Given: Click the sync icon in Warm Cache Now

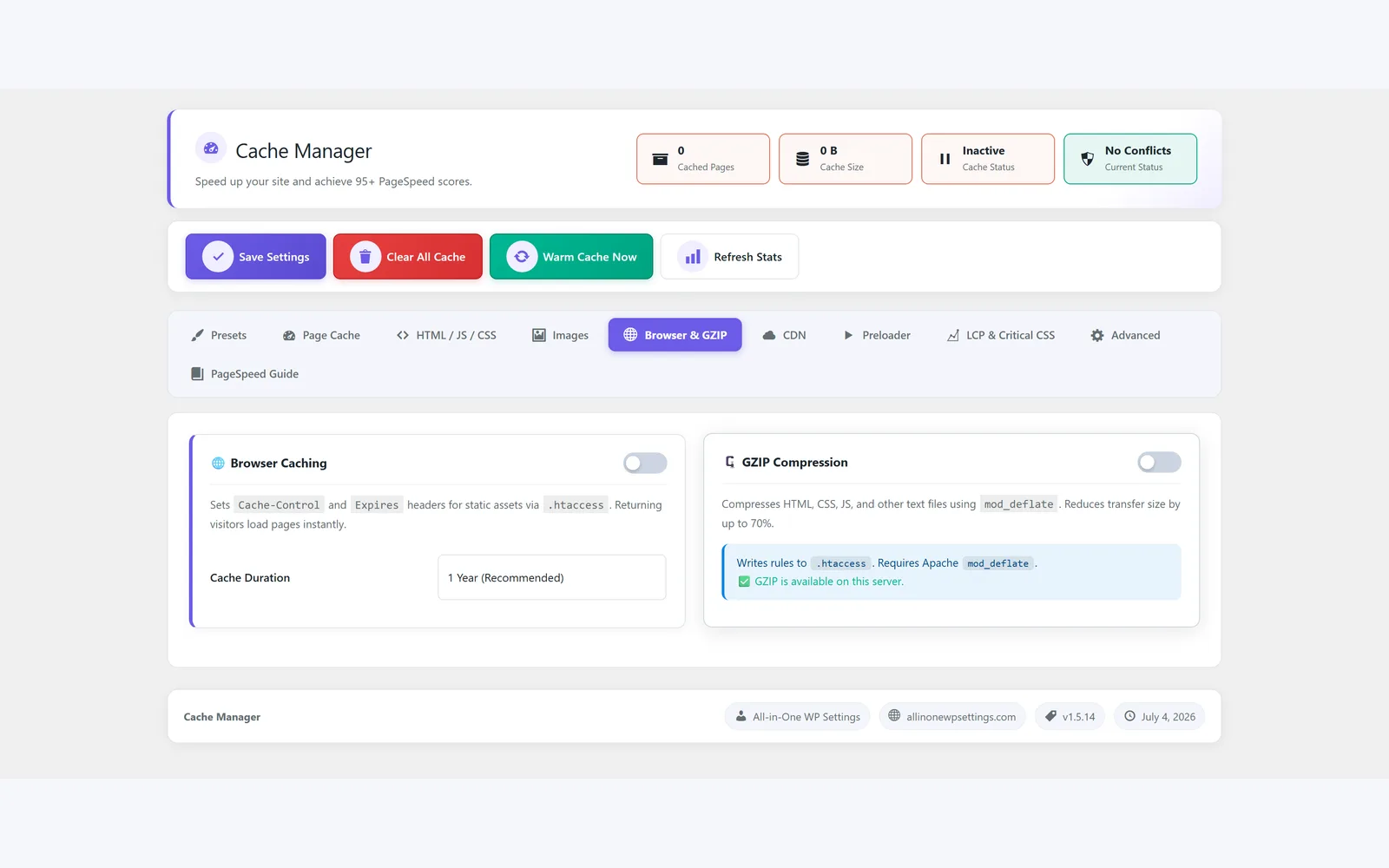Looking at the screenshot, I should pyautogui.click(x=522, y=257).
